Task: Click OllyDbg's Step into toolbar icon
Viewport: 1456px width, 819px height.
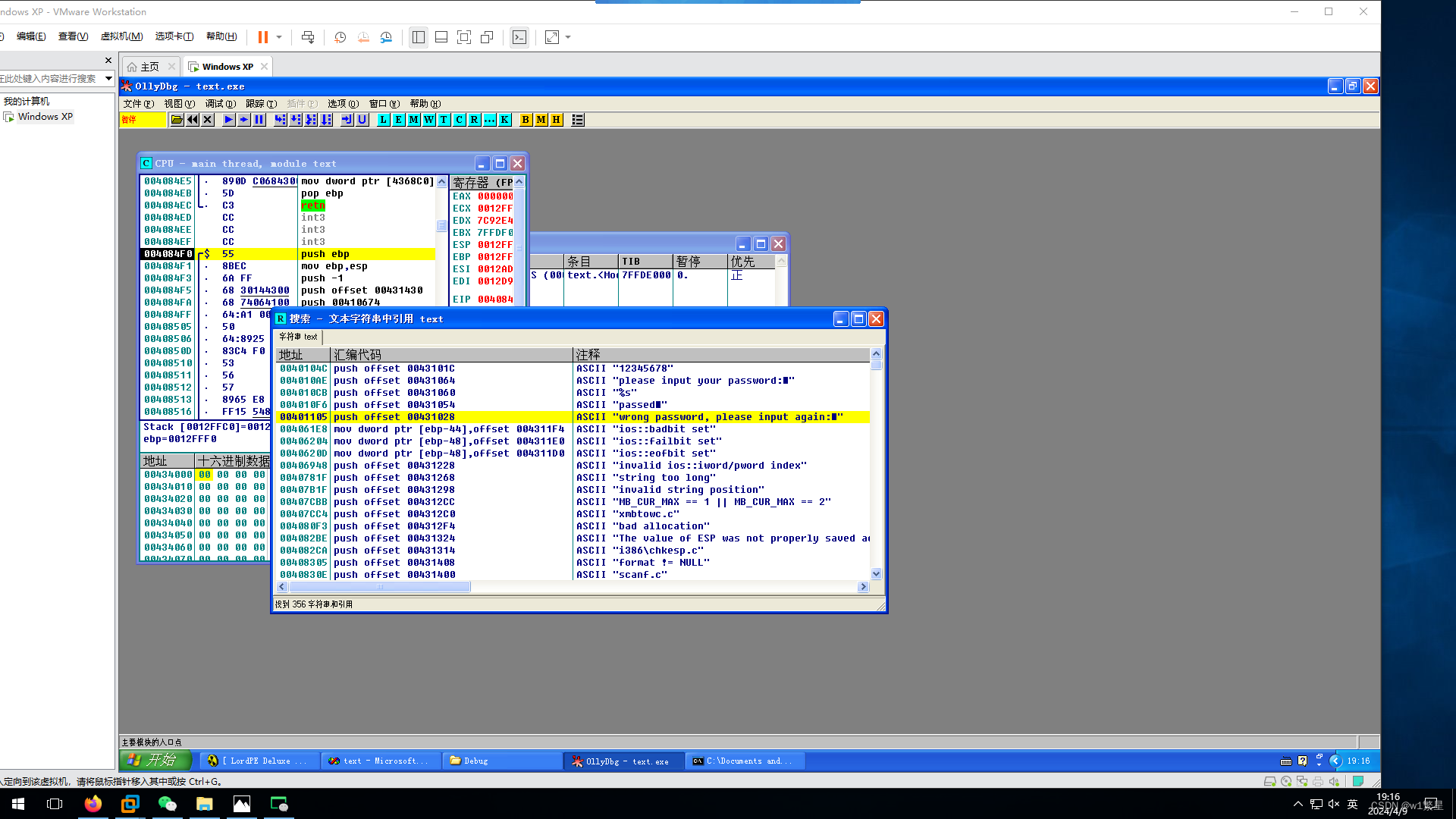Action: pyautogui.click(x=280, y=120)
